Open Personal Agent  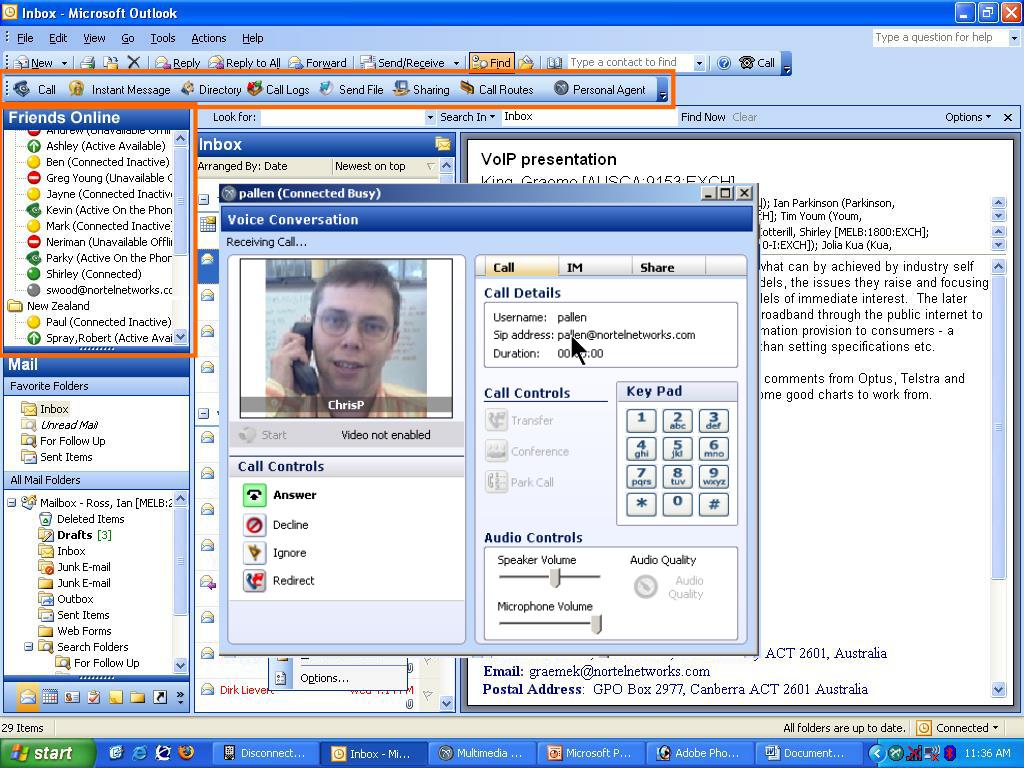(600, 89)
